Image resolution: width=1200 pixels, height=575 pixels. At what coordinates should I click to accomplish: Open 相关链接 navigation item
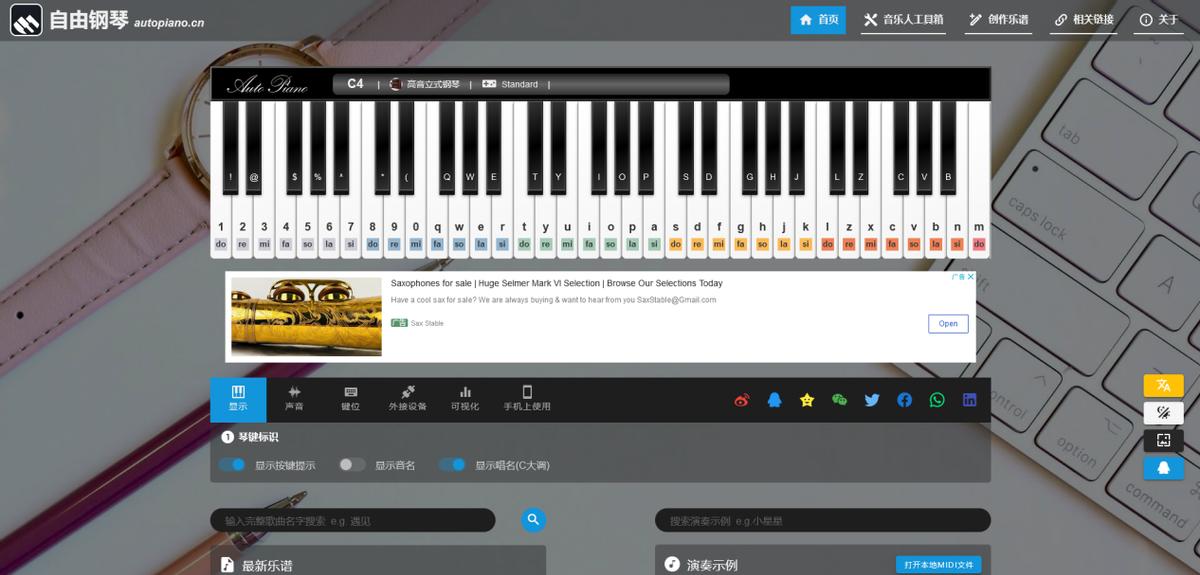click(1085, 19)
